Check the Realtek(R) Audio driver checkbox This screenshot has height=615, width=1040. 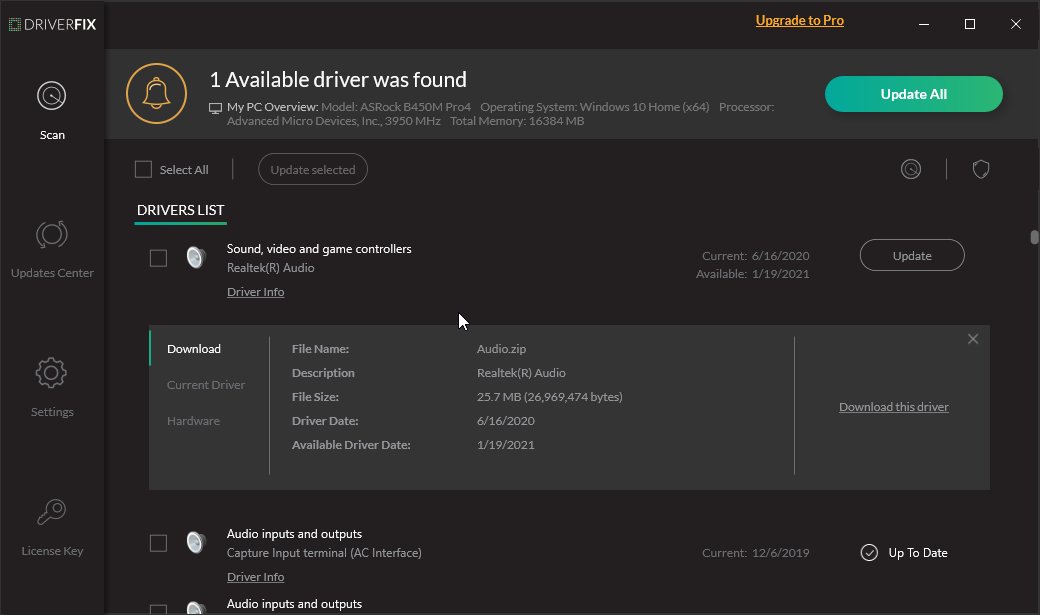point(158,257)
